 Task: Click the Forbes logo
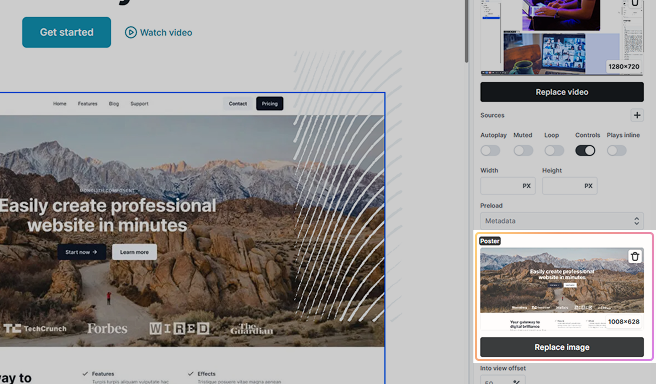coord(107,329)
